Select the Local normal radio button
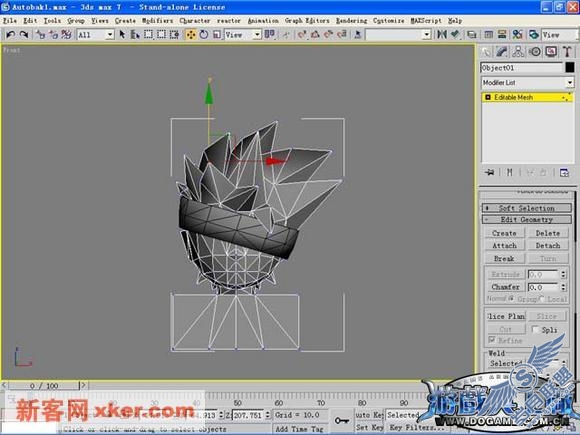The height and width of the screenshot is (435, 580). pyautogui.click(x=542, y=299)
